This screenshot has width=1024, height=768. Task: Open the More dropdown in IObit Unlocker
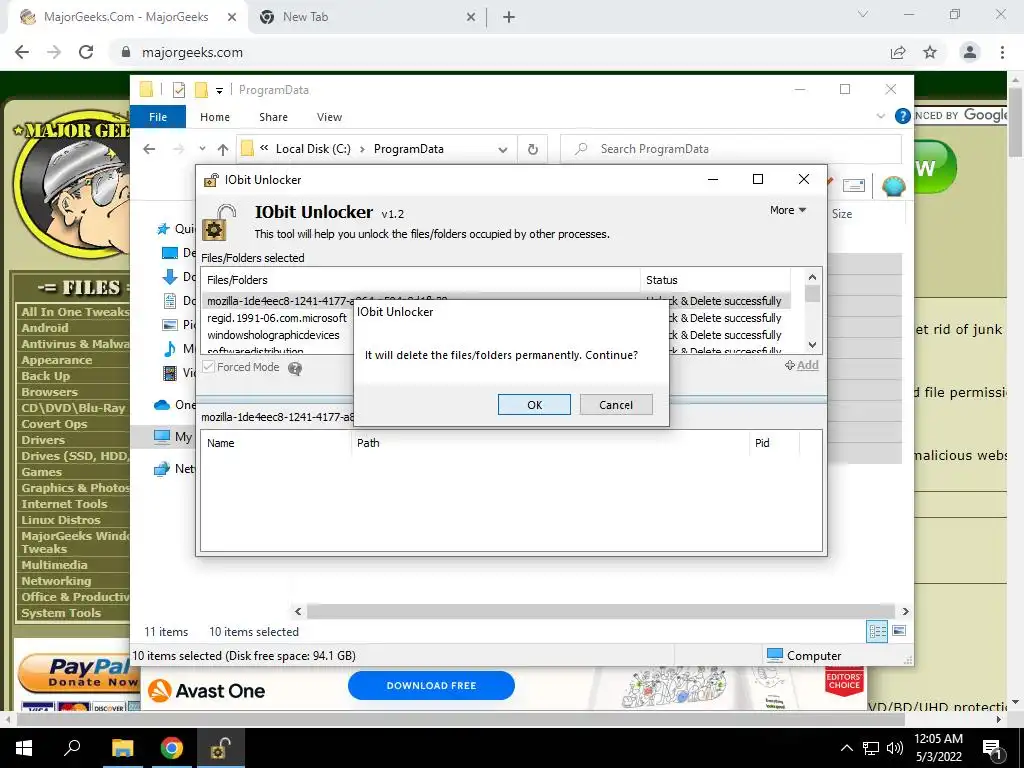click(788, 210)
